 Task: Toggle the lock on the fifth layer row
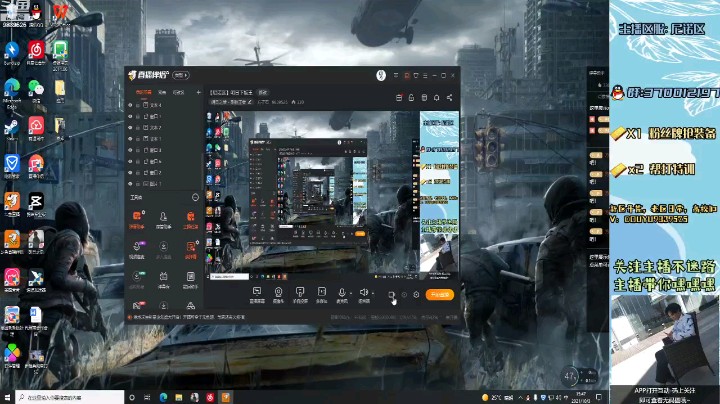tap(137, 150)
